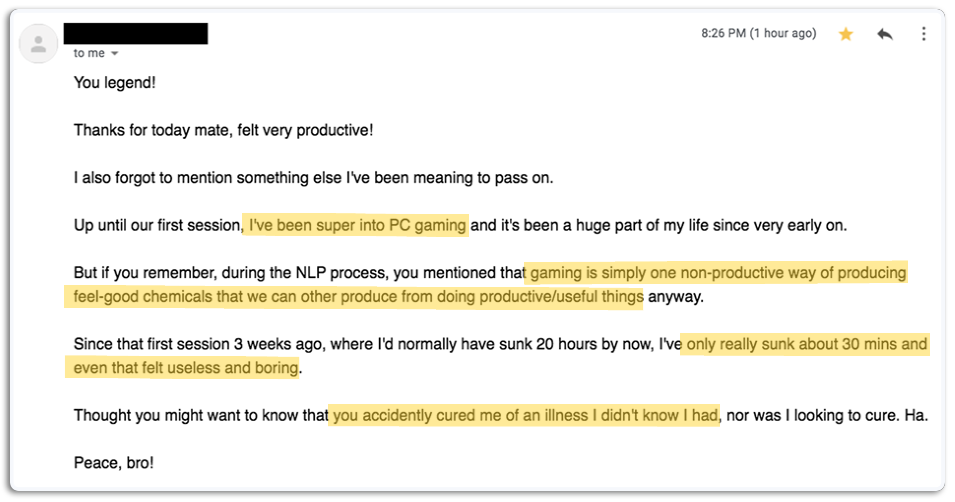Toggle the yellow star on this email
Screen dimensions: 955x502
846,34
